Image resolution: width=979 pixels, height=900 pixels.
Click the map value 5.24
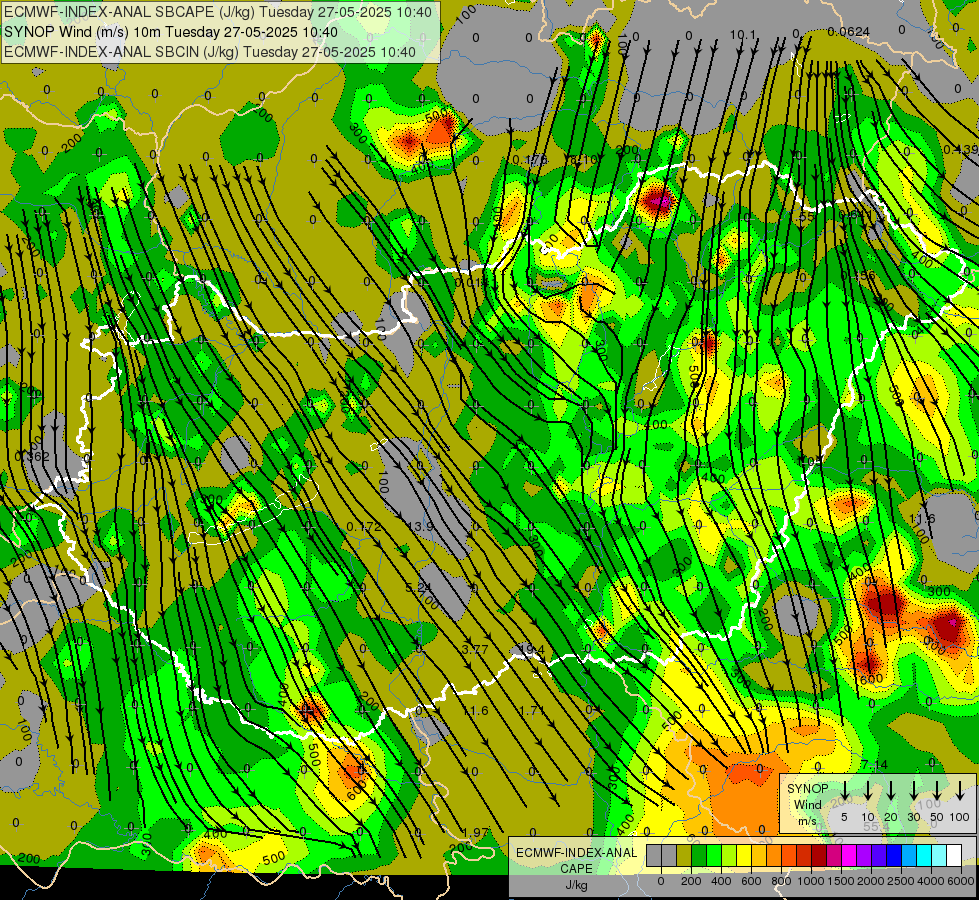click(418, 588)
